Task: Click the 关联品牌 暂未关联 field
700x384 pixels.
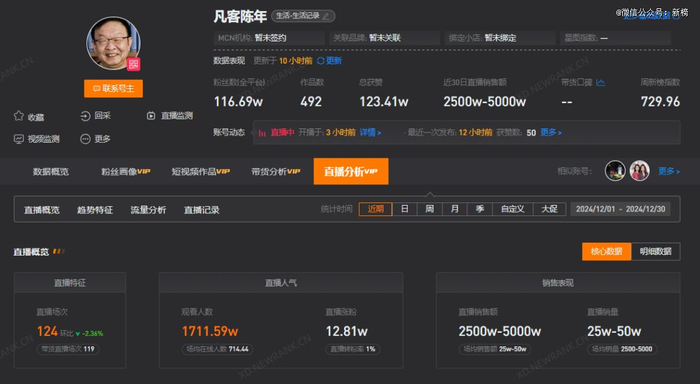Action: [x=385, y=38]
